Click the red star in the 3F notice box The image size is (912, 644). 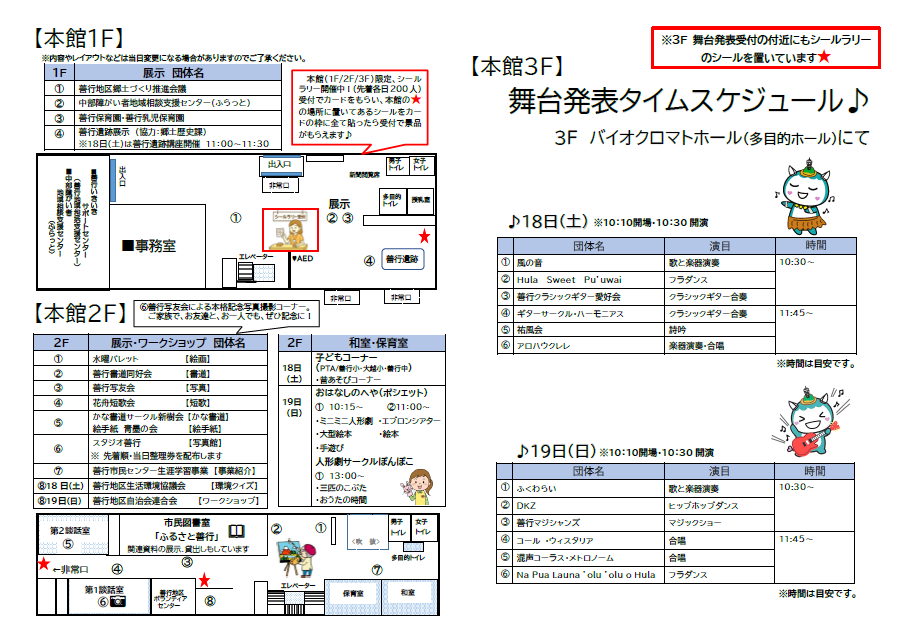[824, 58]
